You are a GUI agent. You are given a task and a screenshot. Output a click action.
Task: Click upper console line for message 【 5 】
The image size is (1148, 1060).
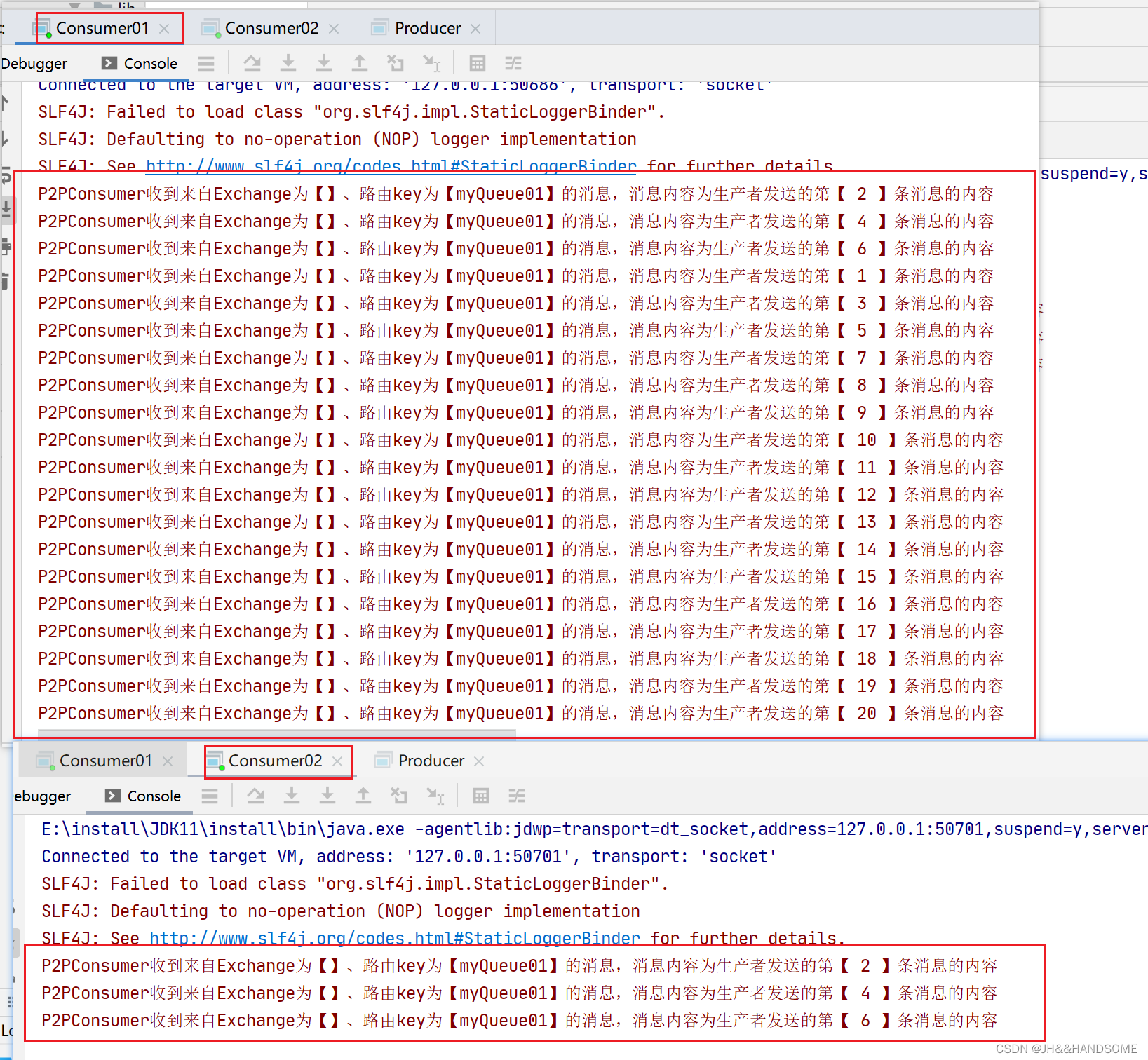point(516,331)
